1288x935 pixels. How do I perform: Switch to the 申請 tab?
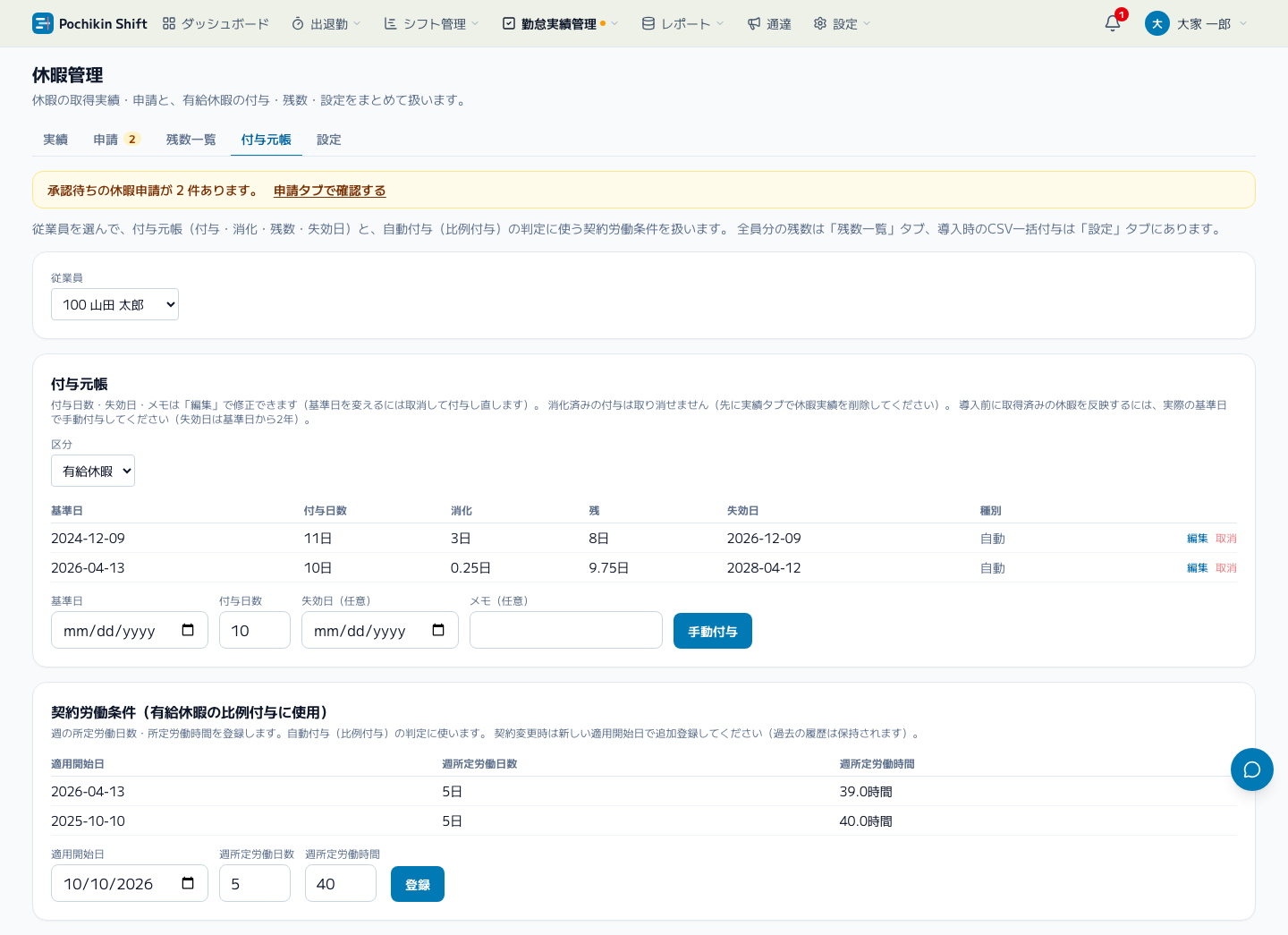pyautogui.click(x=116, y=140)
